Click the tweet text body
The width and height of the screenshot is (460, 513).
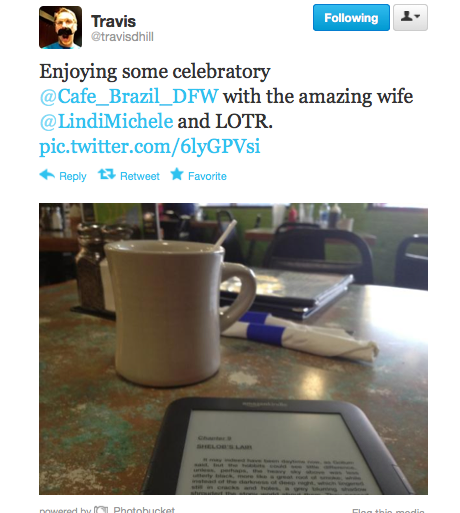click(226, 109)
